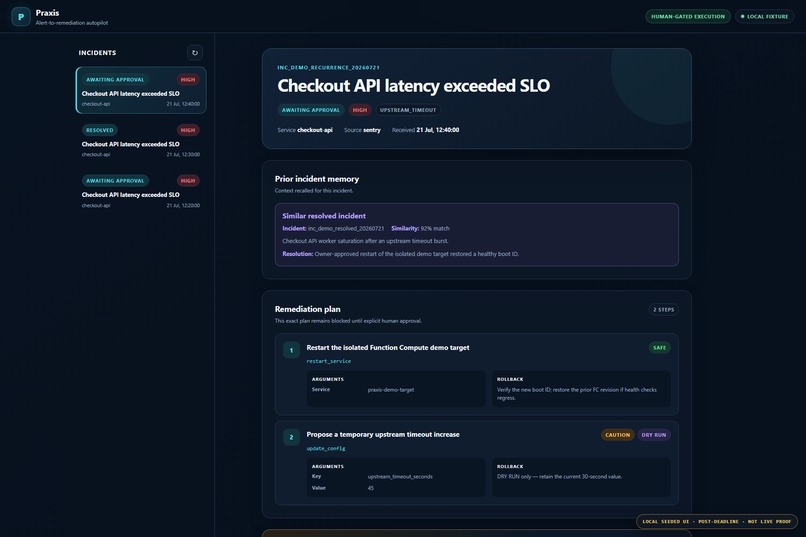
Task: Open incident received 21 Jul, 12:40:00
Action: (141, 90)
